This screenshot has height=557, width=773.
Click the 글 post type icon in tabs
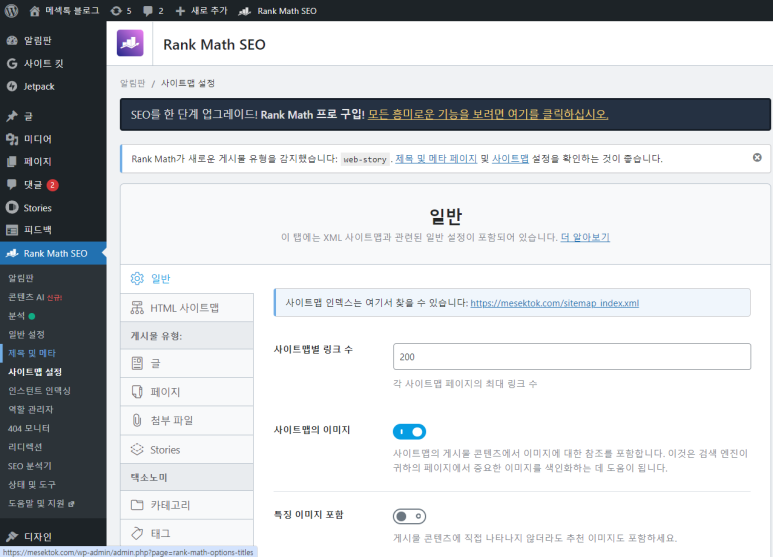coord(137,363)
